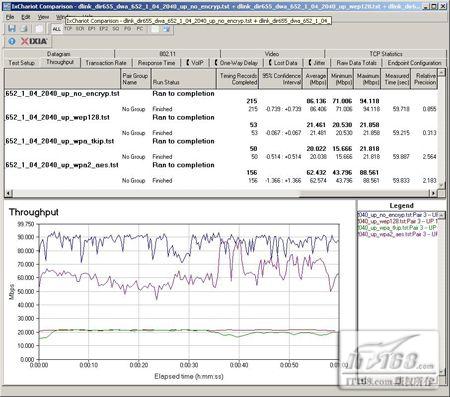The height and width of the screenshot is (397, 450).
Task: Select the up_no_encryp.tst Pair 3 legend entry
Action: [x=397, y=215]
